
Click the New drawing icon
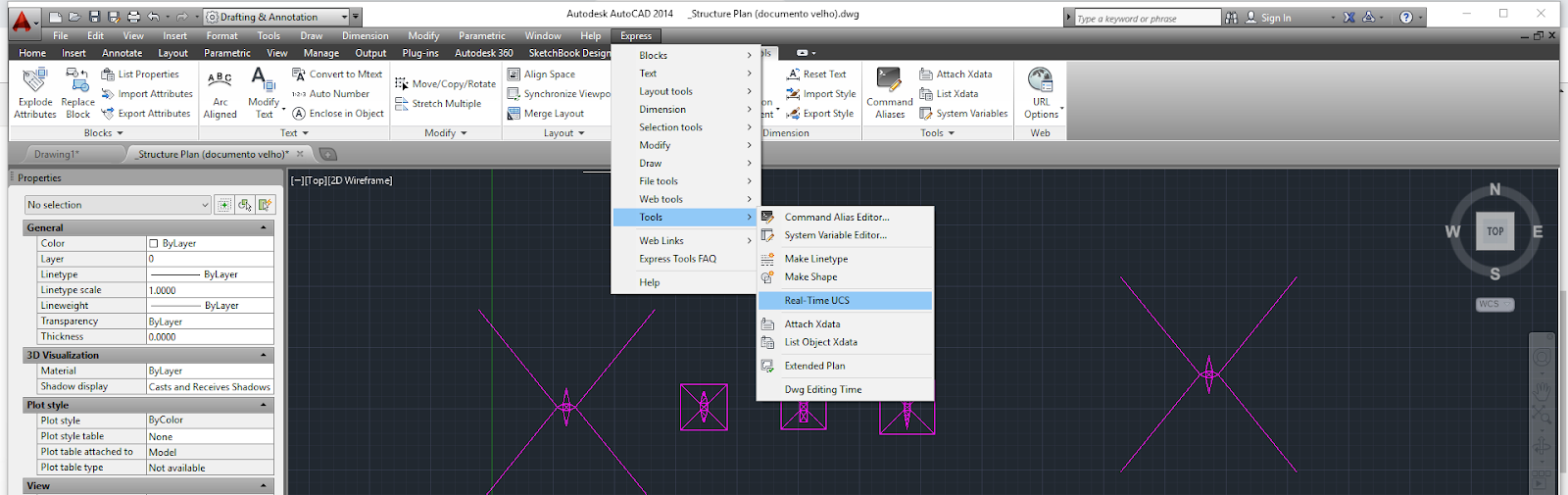56,17
